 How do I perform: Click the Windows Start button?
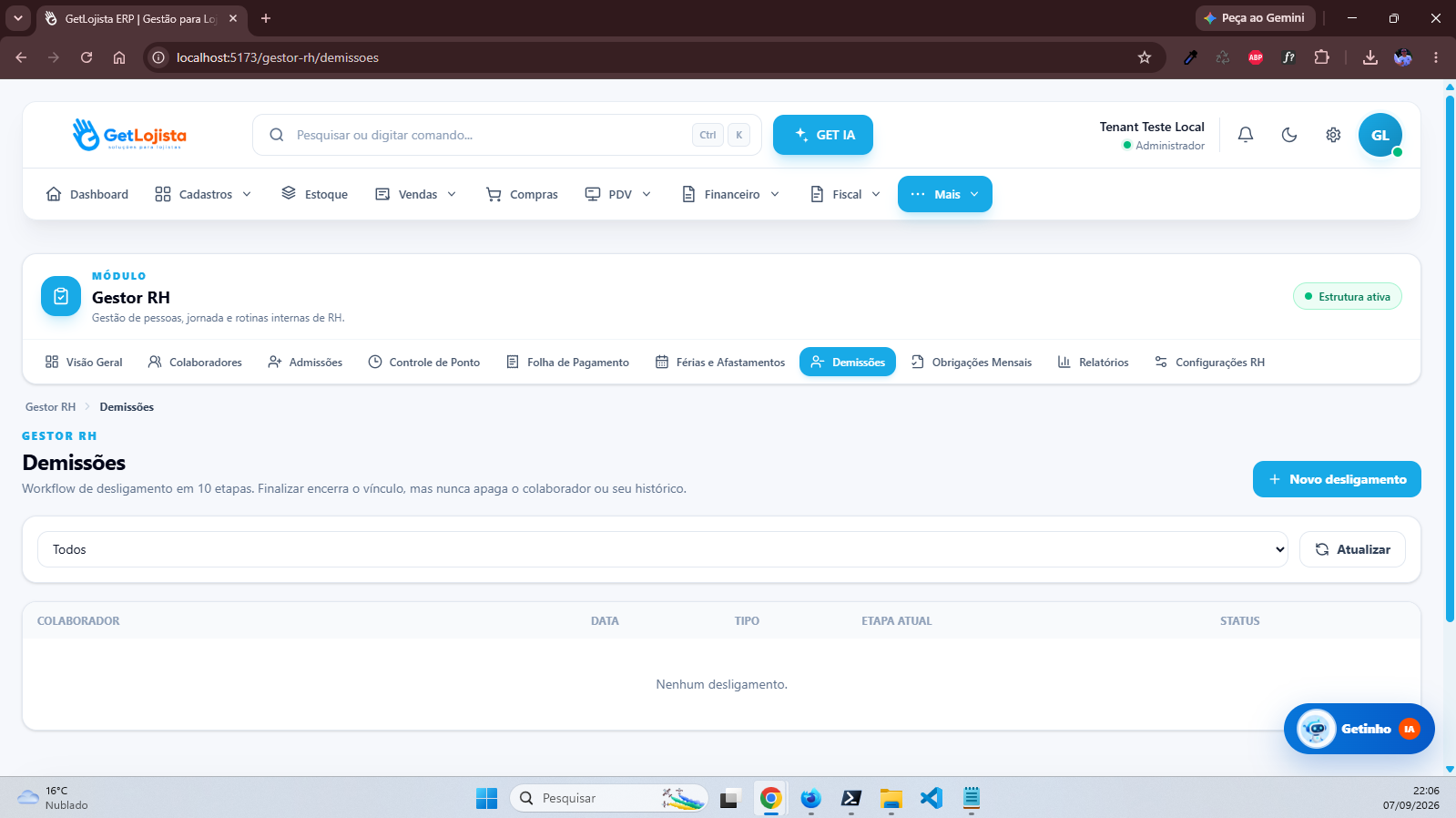486,798
